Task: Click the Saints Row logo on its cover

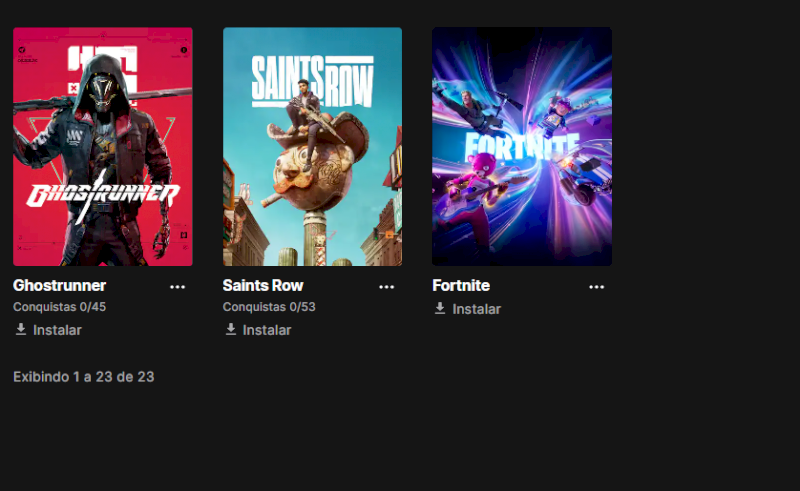Action: [312, 81]
